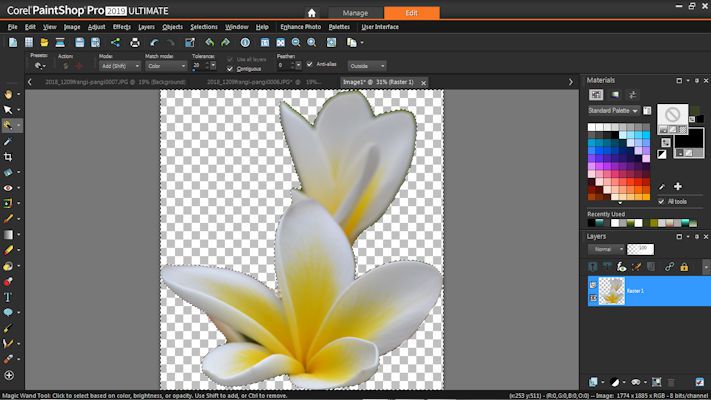Select the Text tool
This screenshot has height=400, width=711.
pyautogui.click(x=8, y=297)
